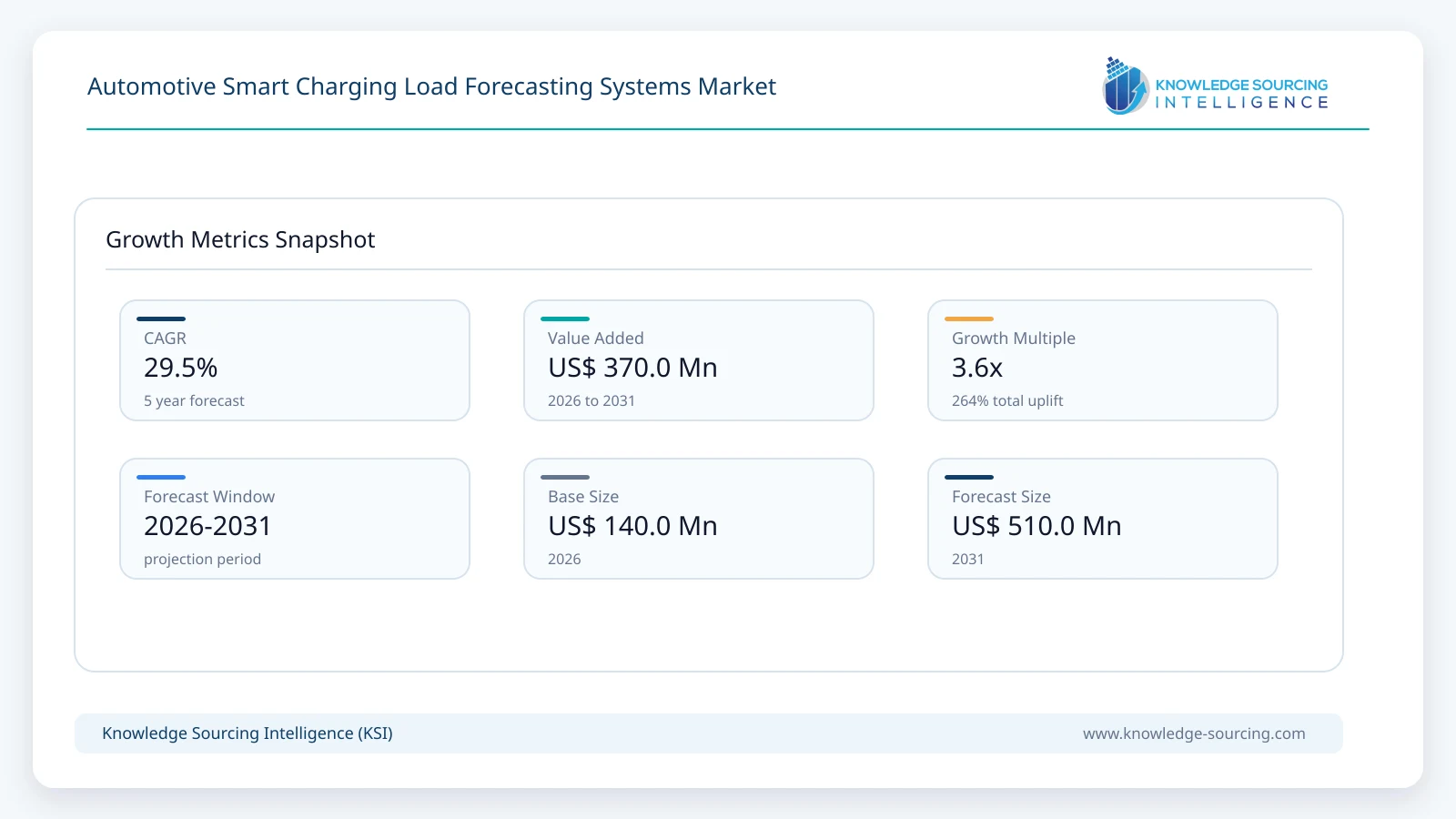Click the 'Forecast Window' card label
Screen dimensions: 1456x819
pos(209,497)
